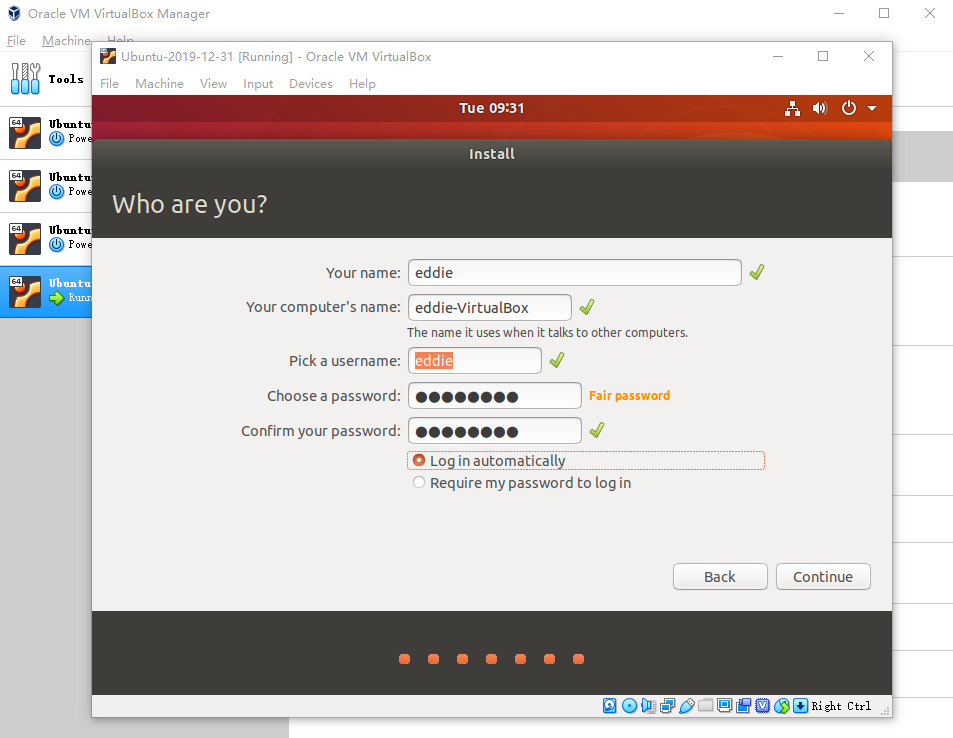Open Devices menu in VM window
This screenshot has width=953, height=738.
click(311, 83)
